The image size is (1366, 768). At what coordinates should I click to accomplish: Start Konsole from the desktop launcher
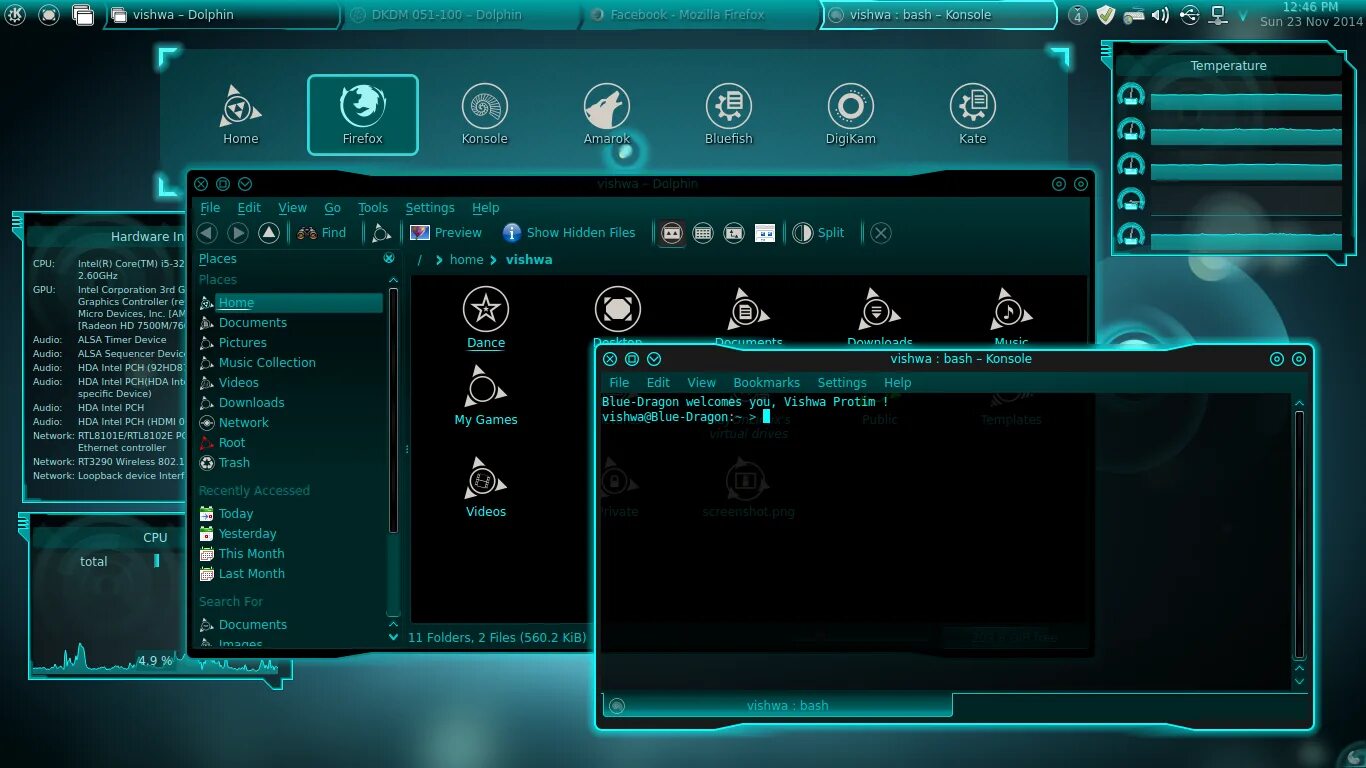tap(485, 115)
